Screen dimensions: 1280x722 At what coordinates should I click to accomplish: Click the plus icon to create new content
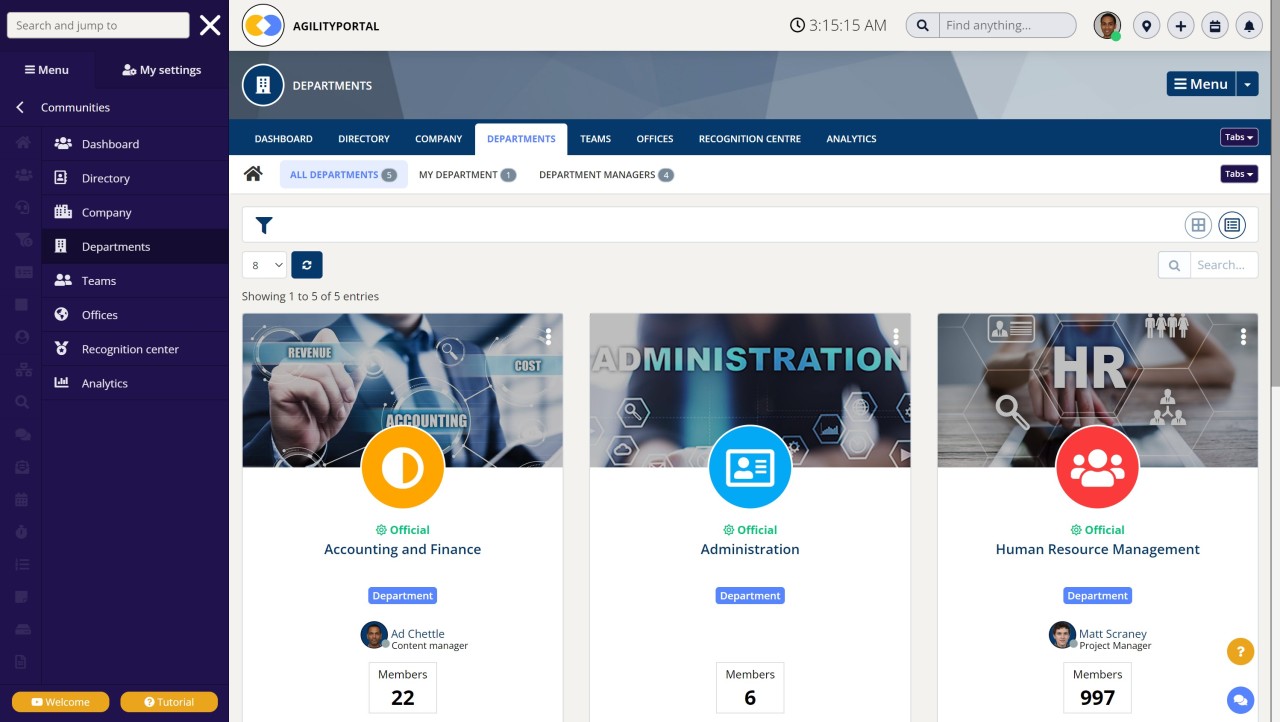[x=1180, y=25]
